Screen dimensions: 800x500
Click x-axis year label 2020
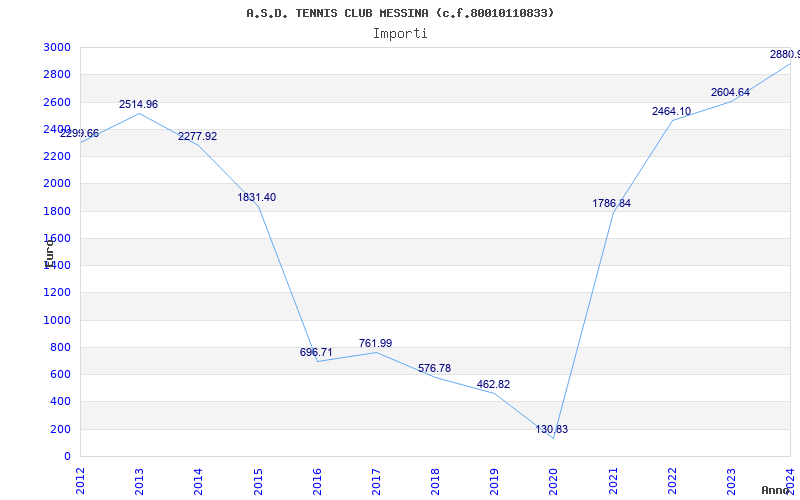click(x=554, y=481)
